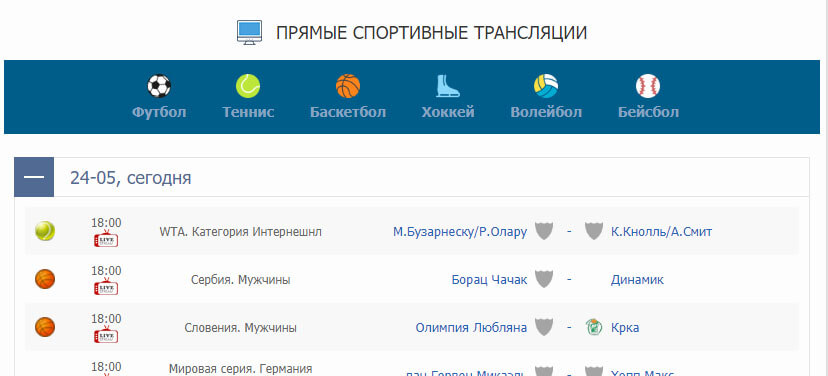
Task: Open the Баскетбол category
Action: click(x=348, y=112)
